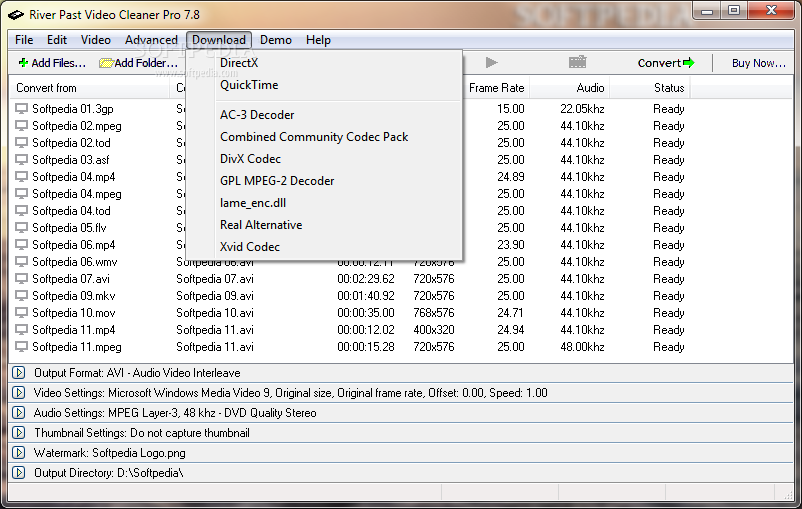Expand the Thumbnail Settings panel

point(19,433)
